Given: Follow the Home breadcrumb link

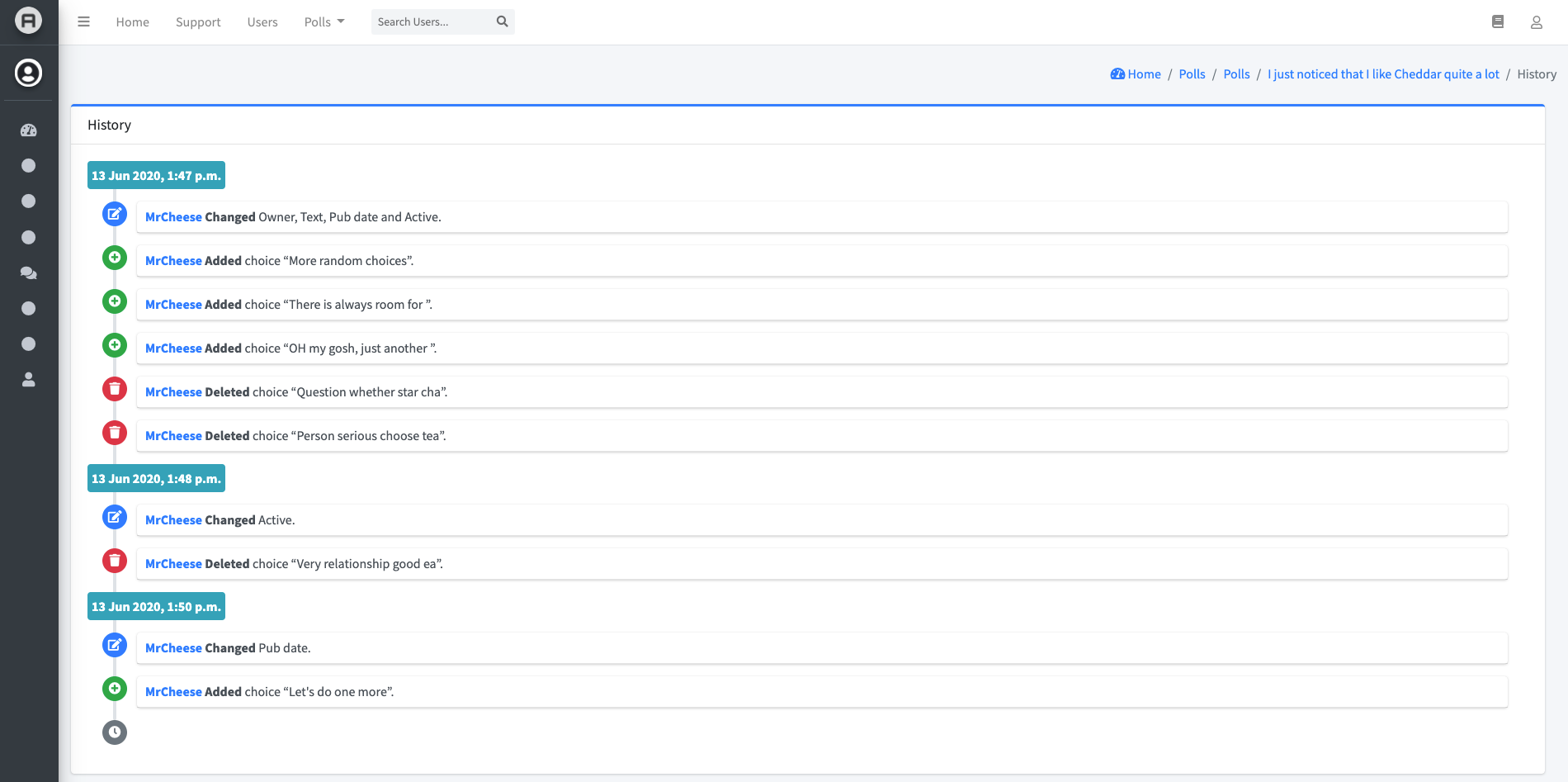Looking at the screenshot, I should 1136,74.
